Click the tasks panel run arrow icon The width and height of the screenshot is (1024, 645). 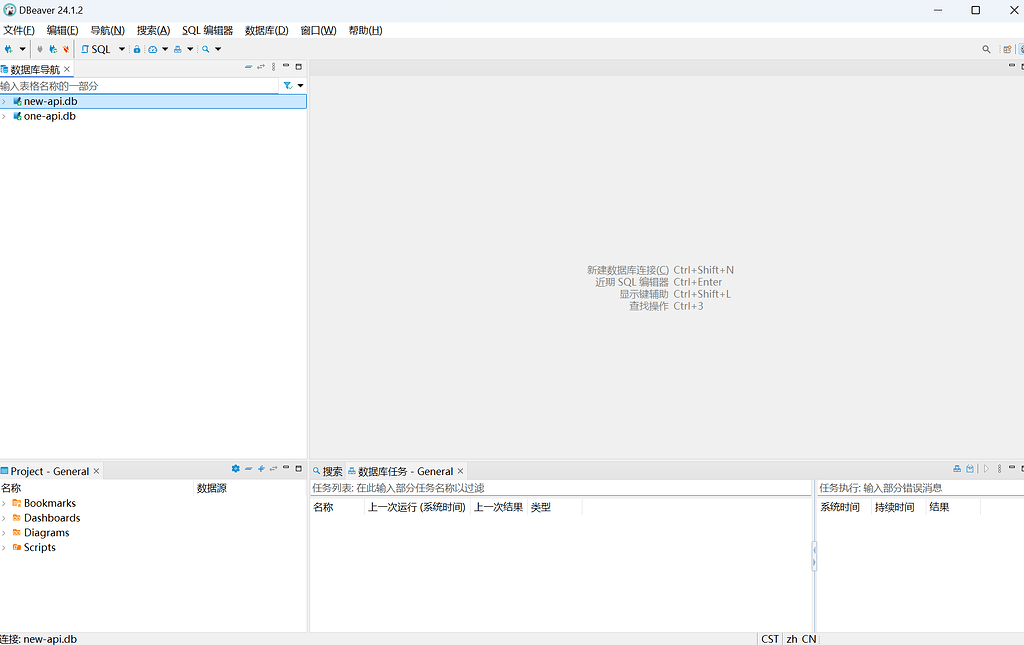(986, 469)
